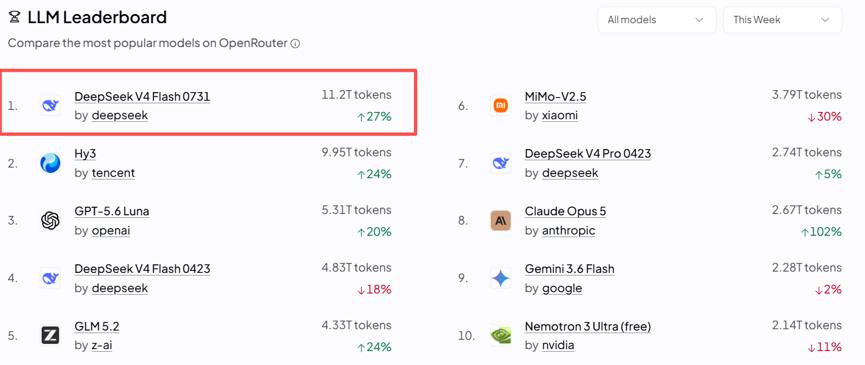Open the All models dropdown

pyautogui.click(x=656, y=20)
